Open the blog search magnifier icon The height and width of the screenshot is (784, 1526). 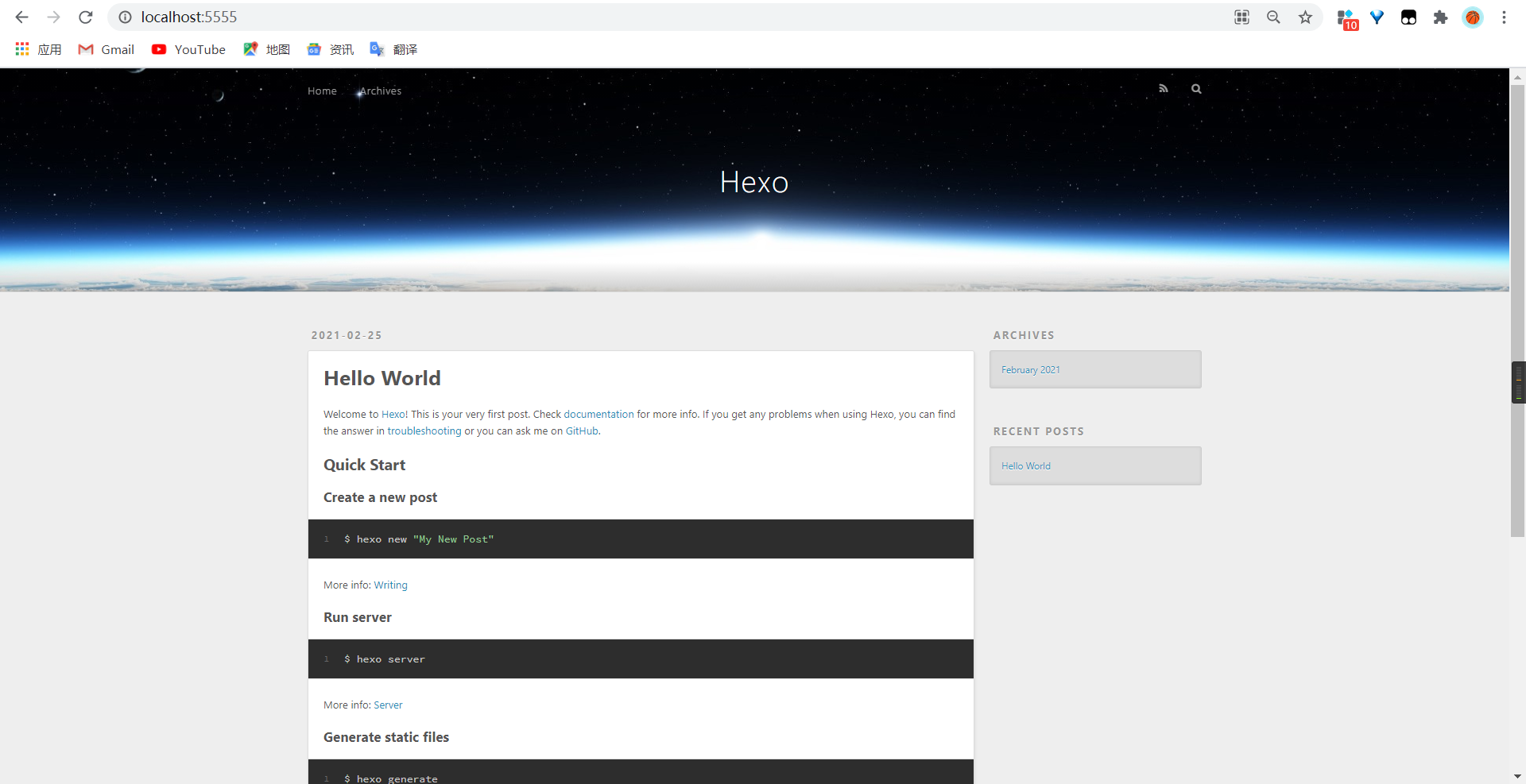point(1196,89)
